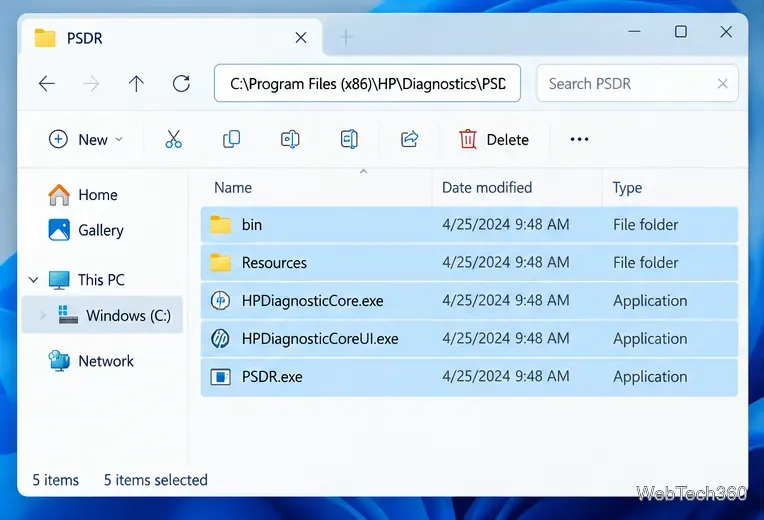Open the New item dropdown

[86, 139]
